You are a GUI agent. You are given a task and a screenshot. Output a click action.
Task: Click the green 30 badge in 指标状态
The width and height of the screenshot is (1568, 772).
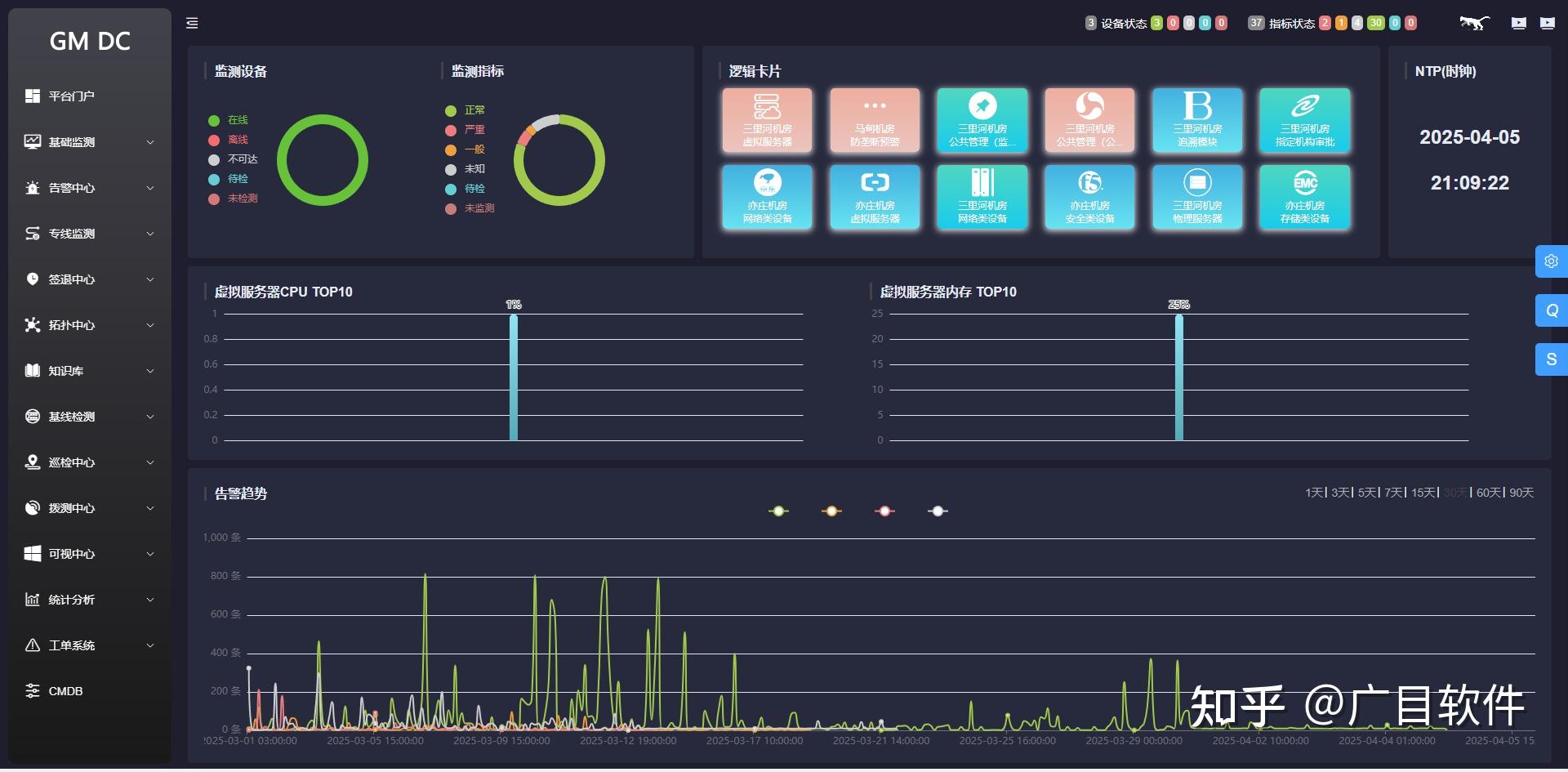1376,23
